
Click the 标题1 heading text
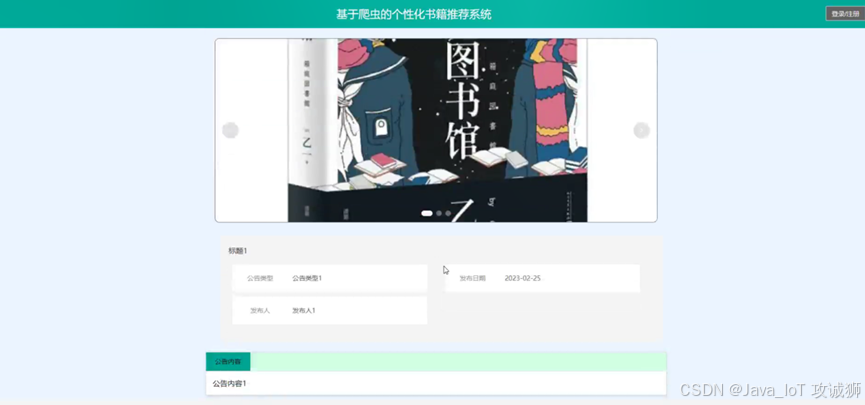[238, 251]
